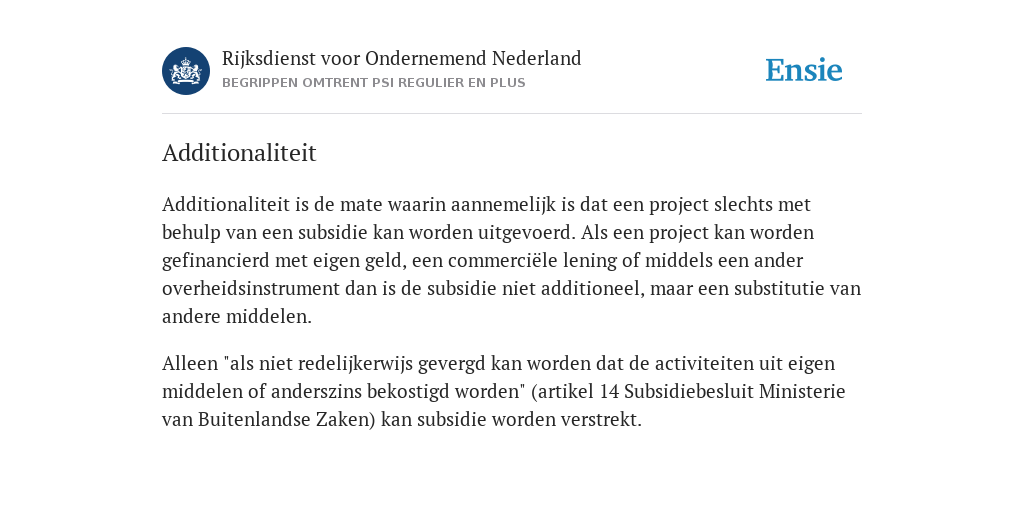Image resolution: width=1024 pixels, height=512 pixels.
Task: Click the closing words andere middelen
Action: point(236,317)
